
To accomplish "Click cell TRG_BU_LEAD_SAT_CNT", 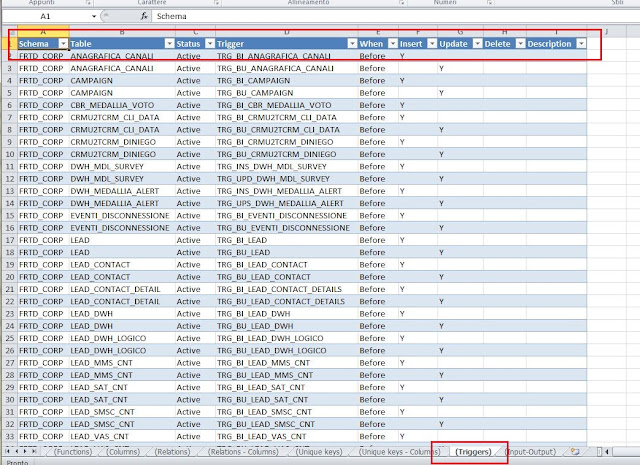I will 287,400.
